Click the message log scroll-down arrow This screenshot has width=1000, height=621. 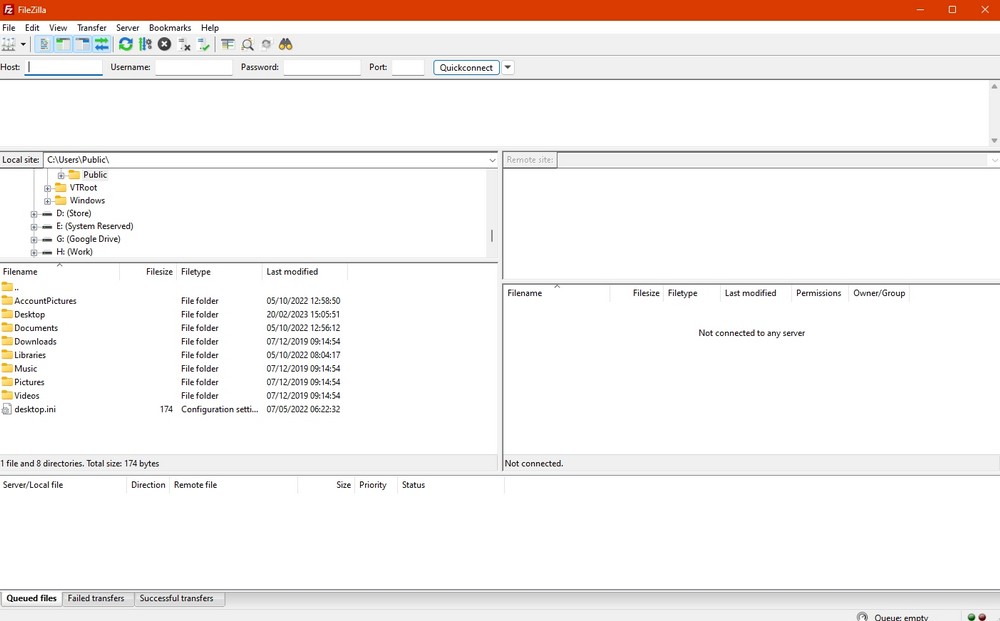(x=994, y=140)
